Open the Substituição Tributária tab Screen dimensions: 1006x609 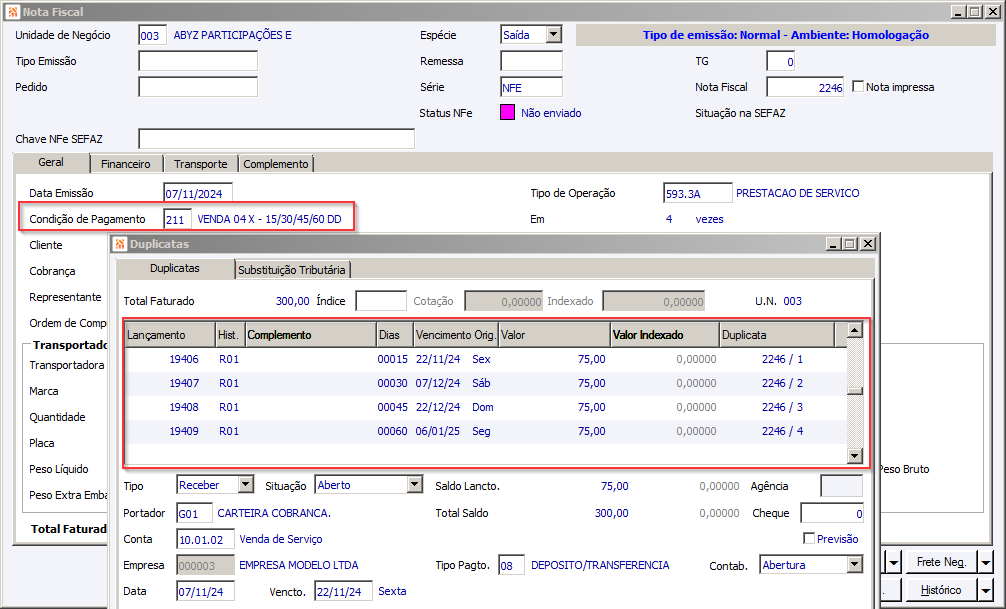tap(292, 269)
